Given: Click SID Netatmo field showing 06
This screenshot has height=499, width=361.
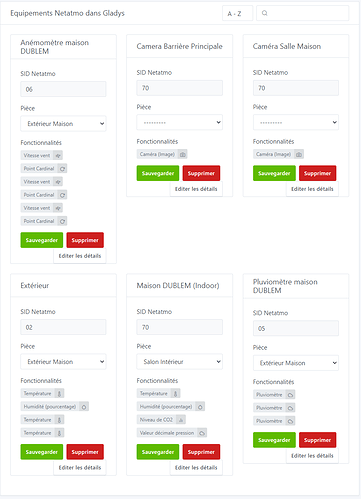Looking at the screenshot, I should pos(63,89).
